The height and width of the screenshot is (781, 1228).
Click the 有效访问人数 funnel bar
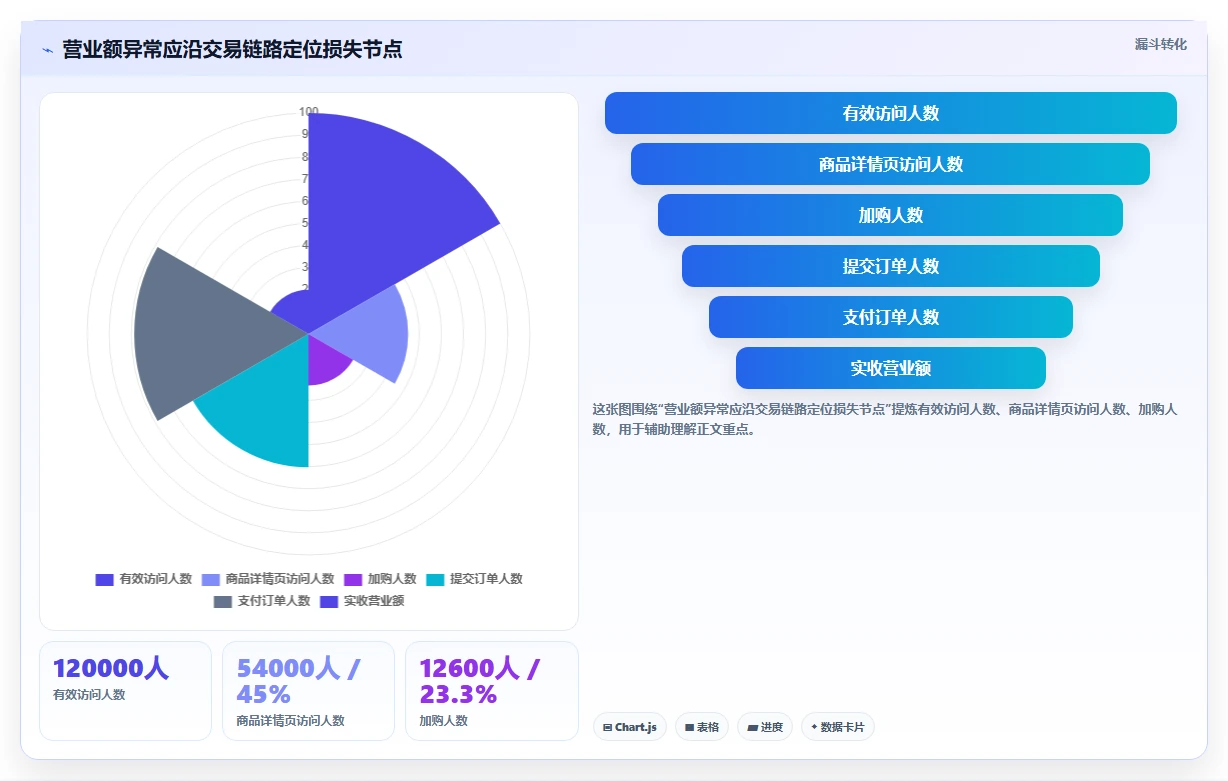[x=891, y=113]
